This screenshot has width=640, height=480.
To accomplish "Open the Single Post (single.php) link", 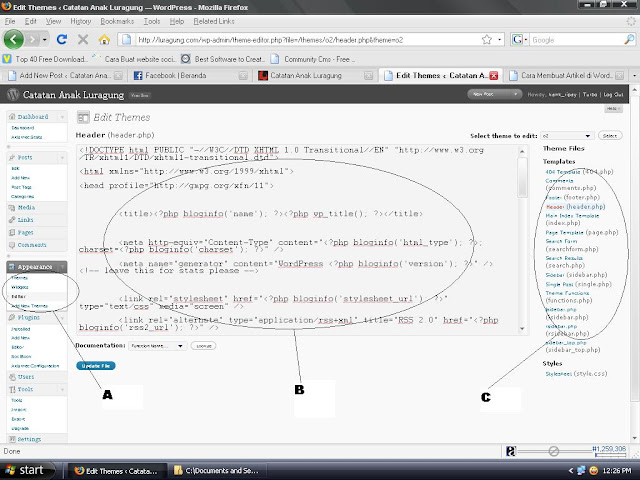I will (x=578, y=284).
